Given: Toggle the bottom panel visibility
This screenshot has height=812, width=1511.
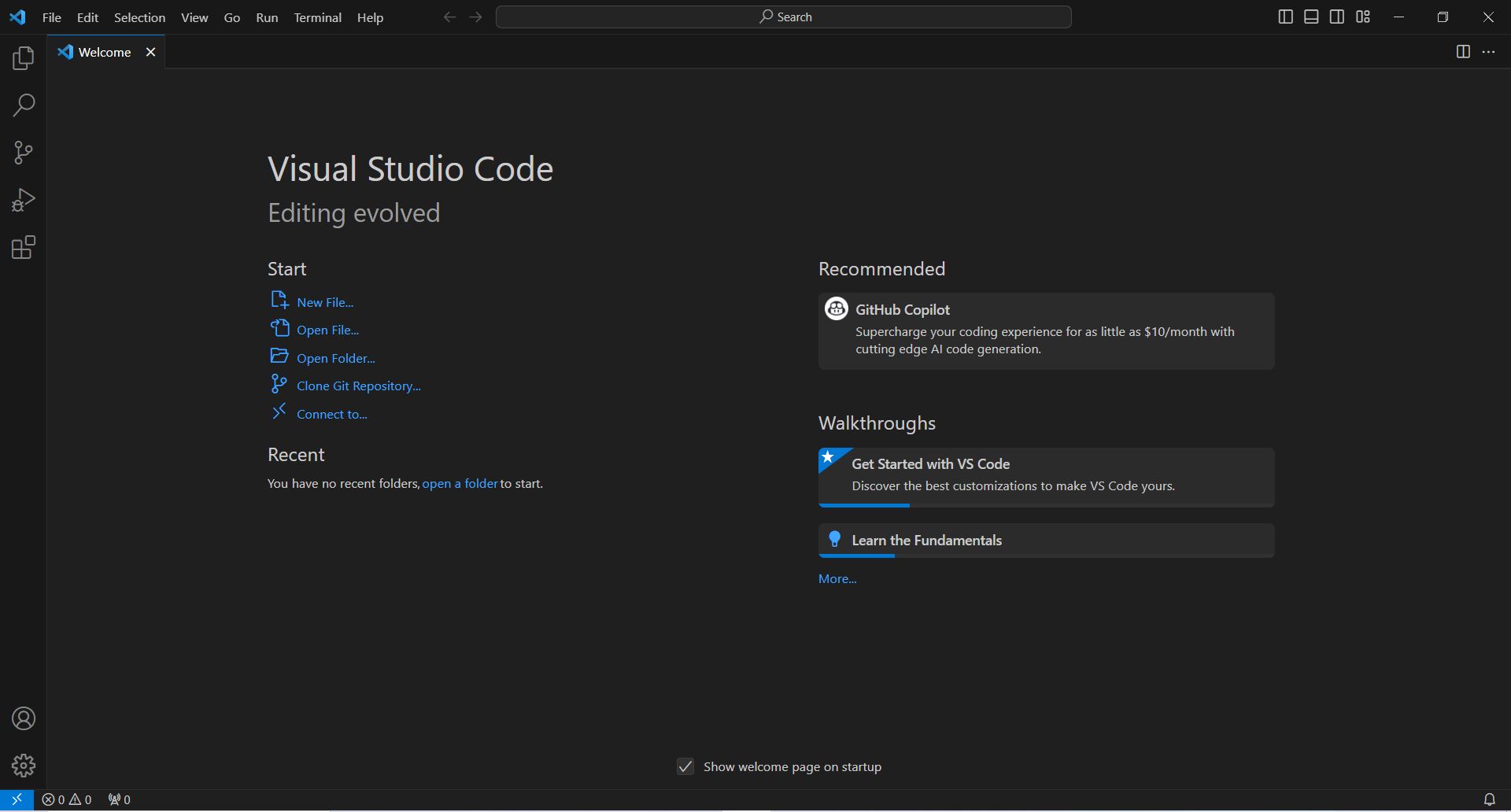Looking at the screenshot, I should [1311, 16].
